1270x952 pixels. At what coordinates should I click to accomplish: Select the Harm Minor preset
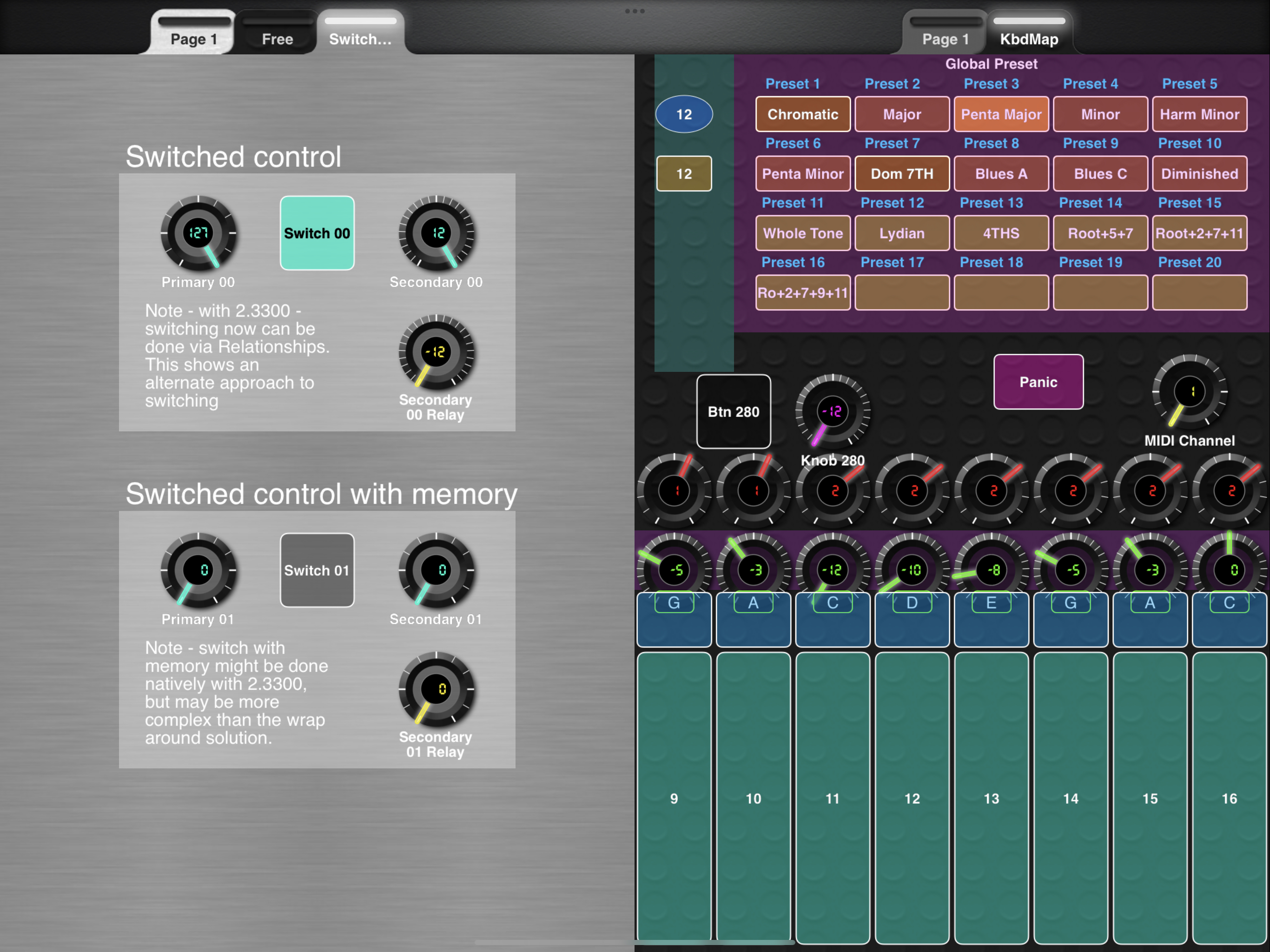pyautogui.click(x=1200, y=114)
